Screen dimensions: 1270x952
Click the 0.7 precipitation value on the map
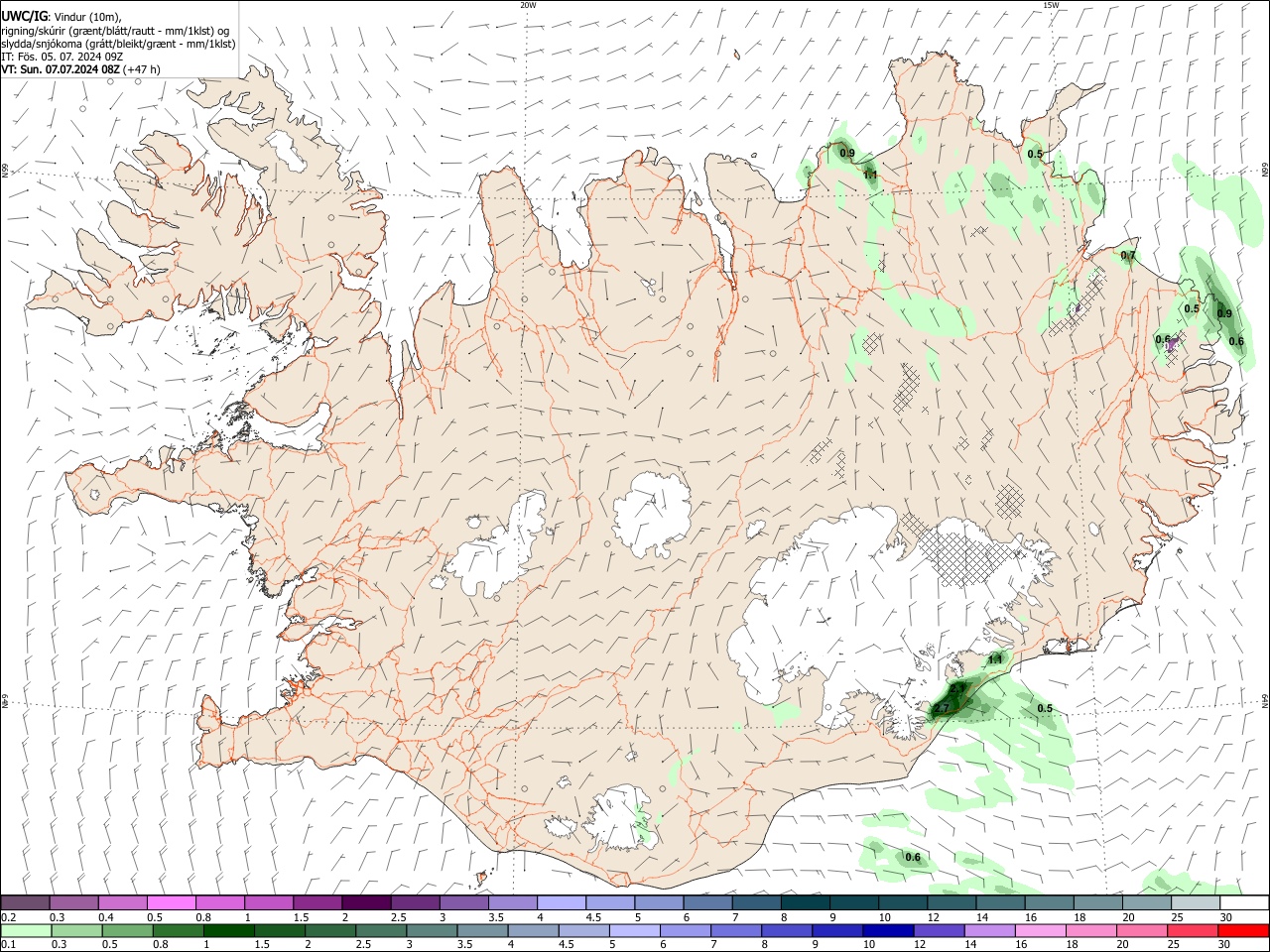point(1128,256)
